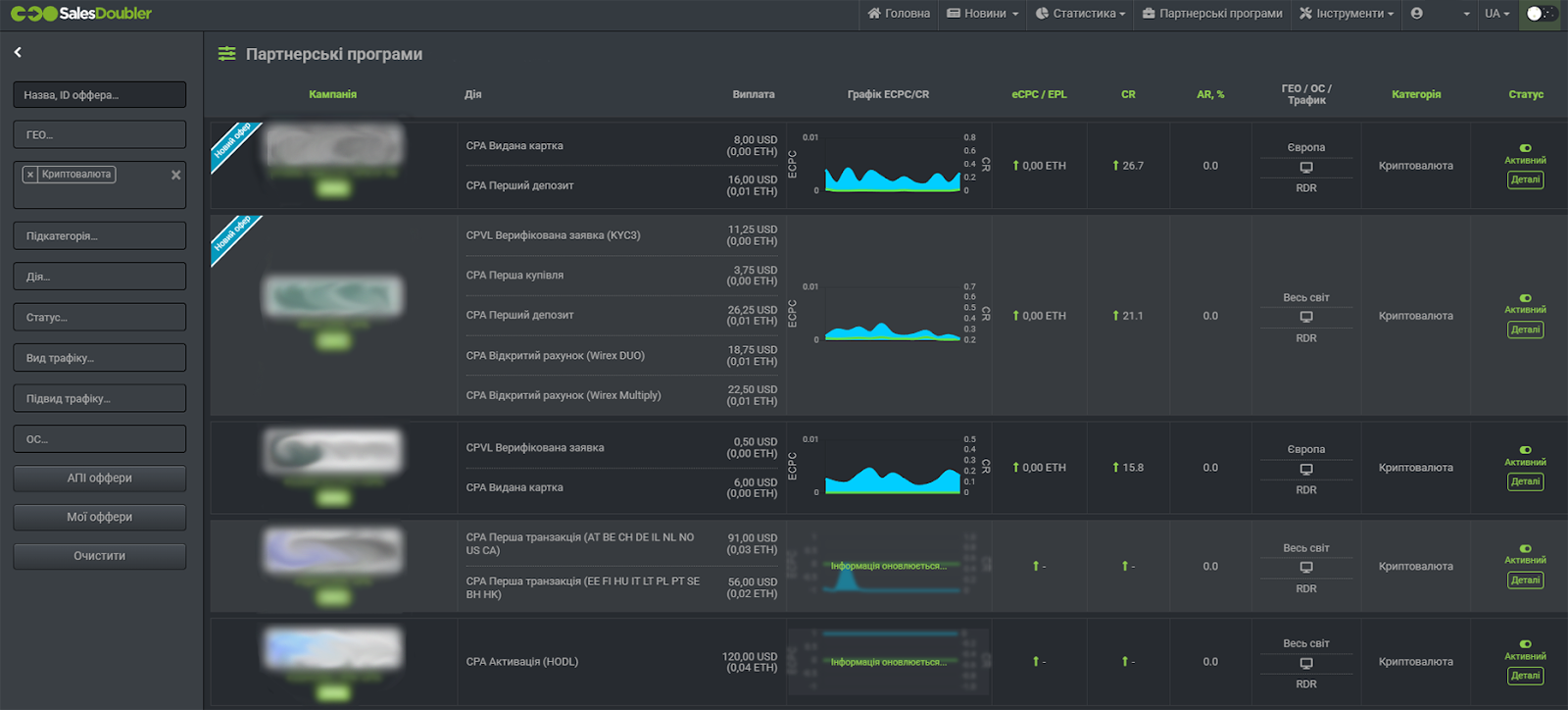The height and width of the screenshot is (710, 1568).
Task: Remove the Криптовалюта filter tag
Action: (30, 175)
